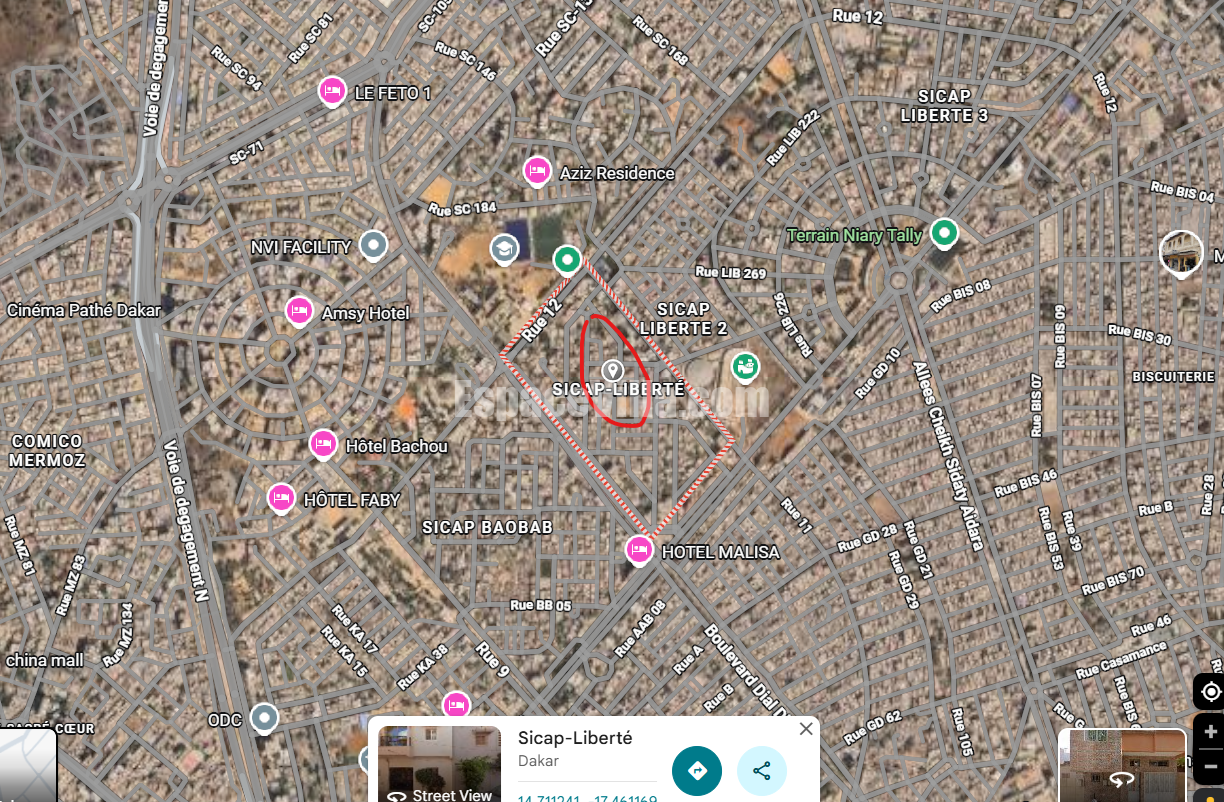Zoom out with the minus button
Viewport: 1224px width, 802px height.
click(1210, 766)
